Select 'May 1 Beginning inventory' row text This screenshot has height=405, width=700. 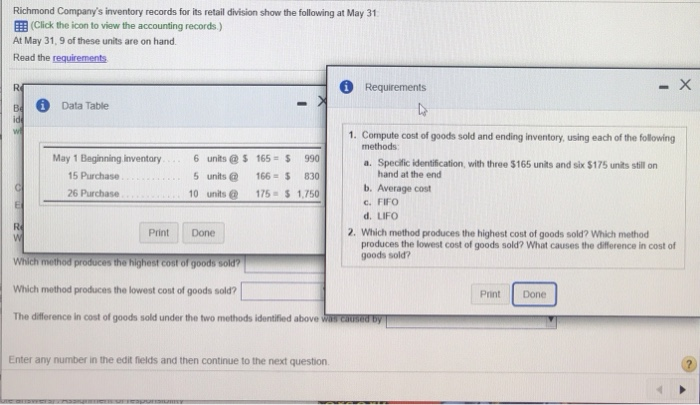[107, 159]
